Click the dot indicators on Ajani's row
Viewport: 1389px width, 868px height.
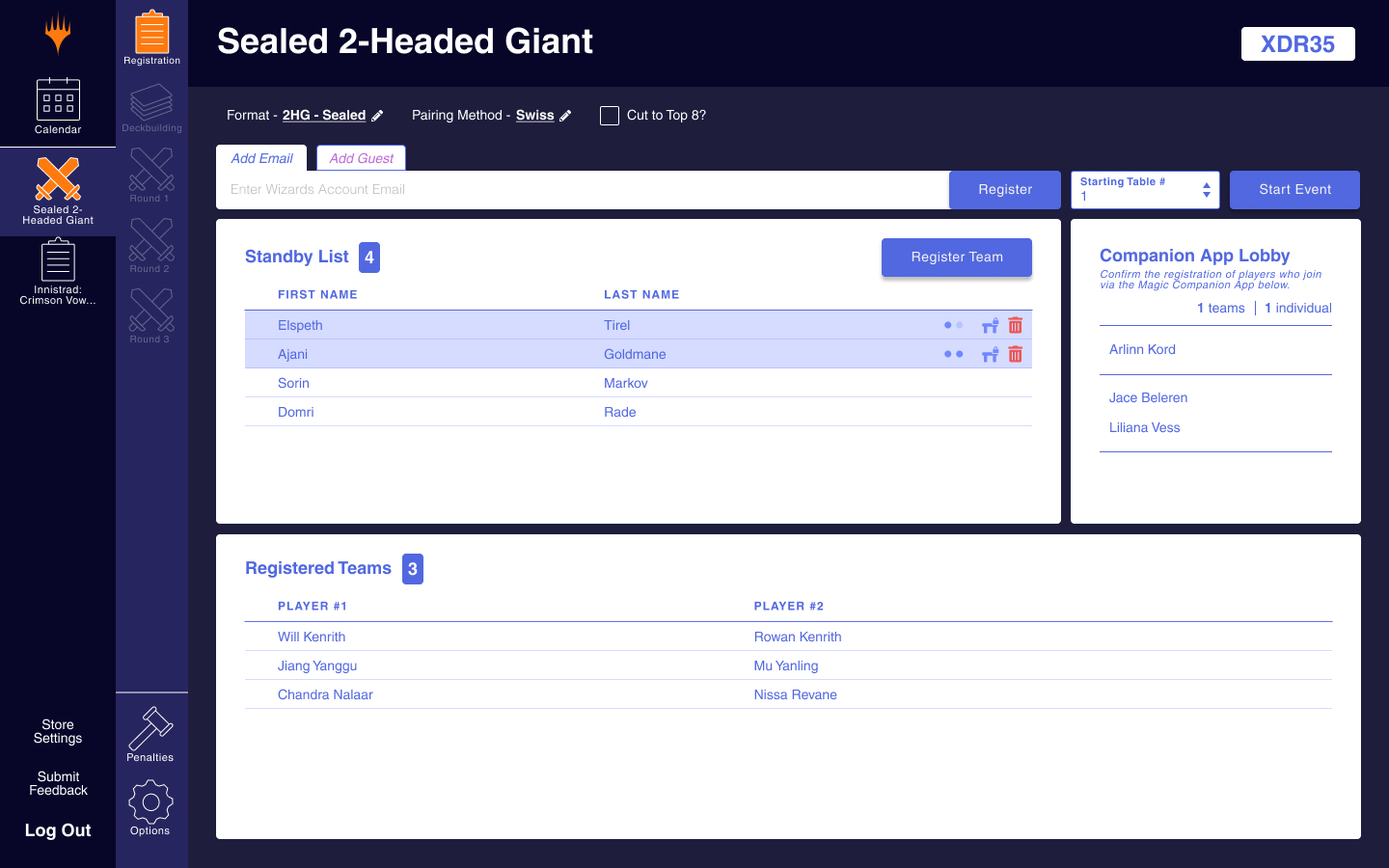(953, 354)
